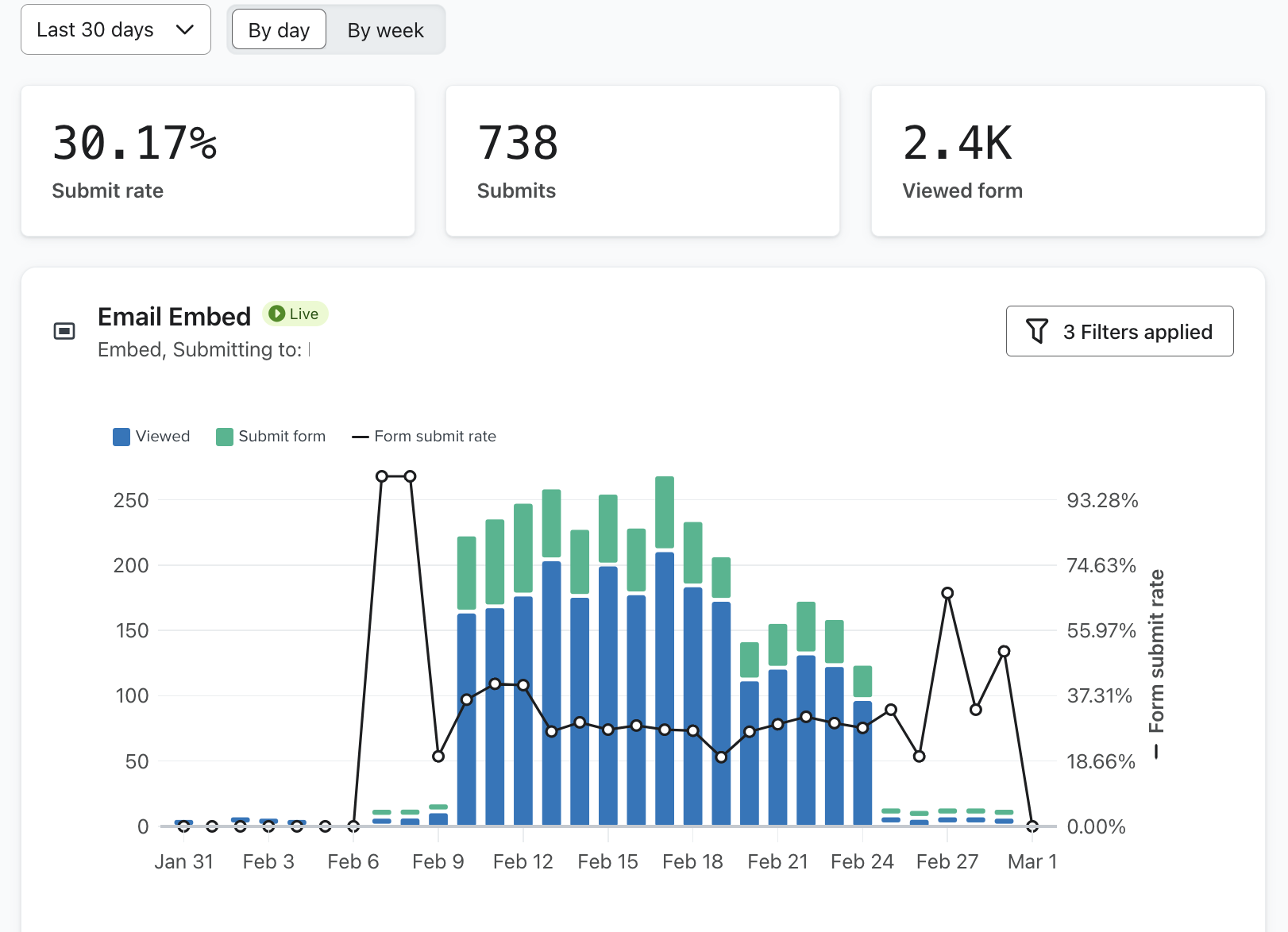This screenshot has height=932, width=1288.
Task: Click the 0.00% right axis label
Action: pyautogui.click(x=1096, y=826)
